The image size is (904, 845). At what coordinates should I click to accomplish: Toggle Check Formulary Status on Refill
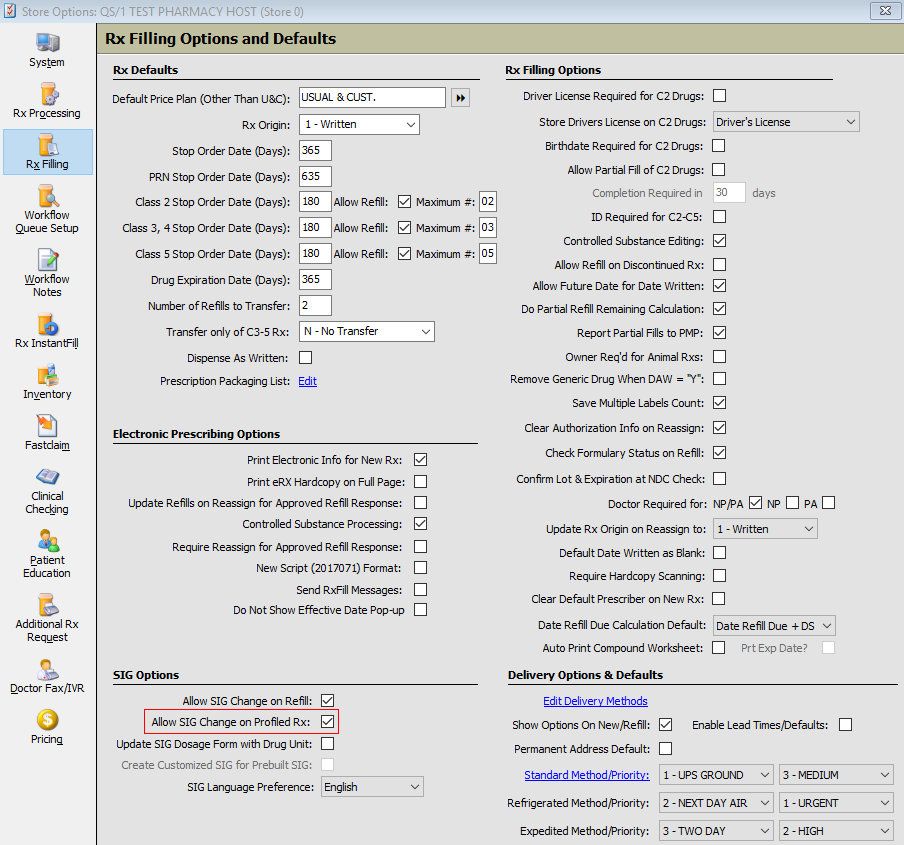point(720,452)
